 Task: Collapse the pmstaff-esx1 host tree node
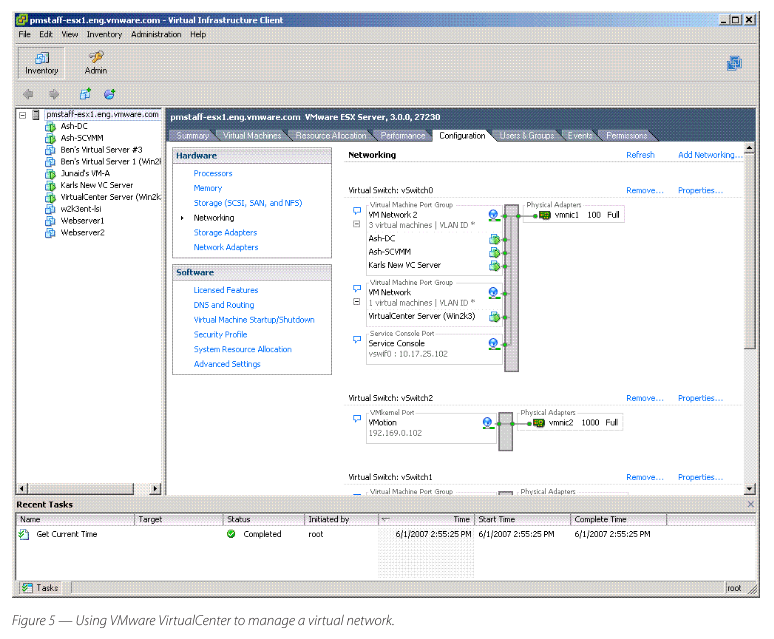click(x=23, y=115)
